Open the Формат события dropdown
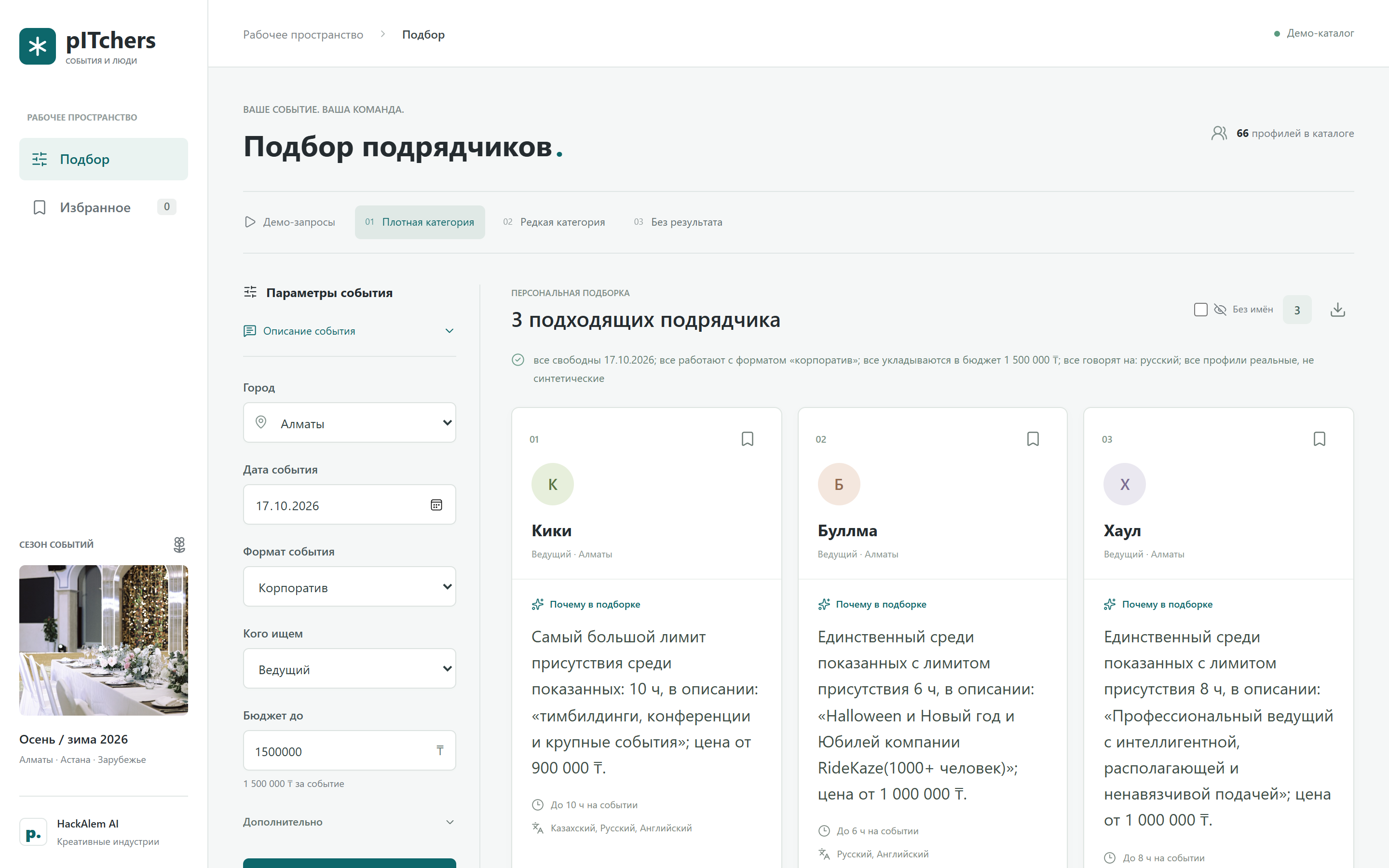Viewport: 1389px width, 868px height. (349, 587)
